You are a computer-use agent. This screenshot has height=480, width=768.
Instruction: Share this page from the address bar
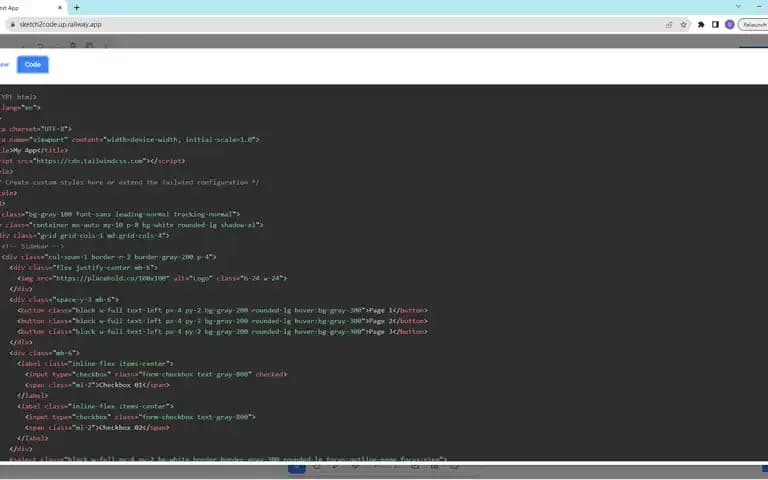669,24
